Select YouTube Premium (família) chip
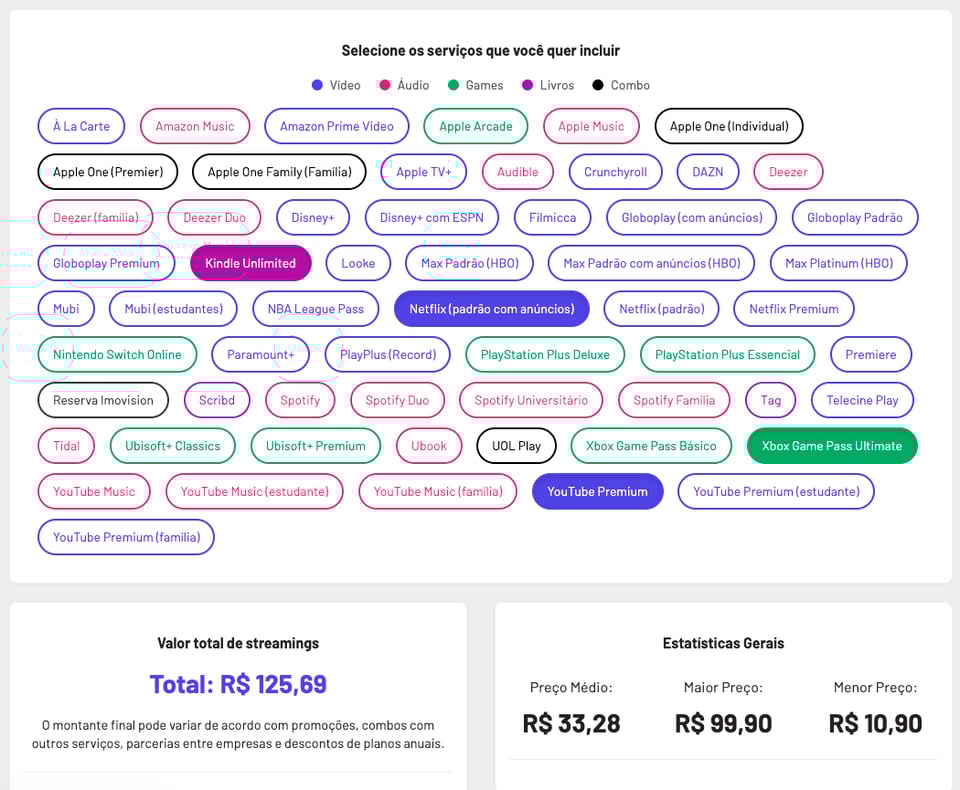 tap(126, 537)
